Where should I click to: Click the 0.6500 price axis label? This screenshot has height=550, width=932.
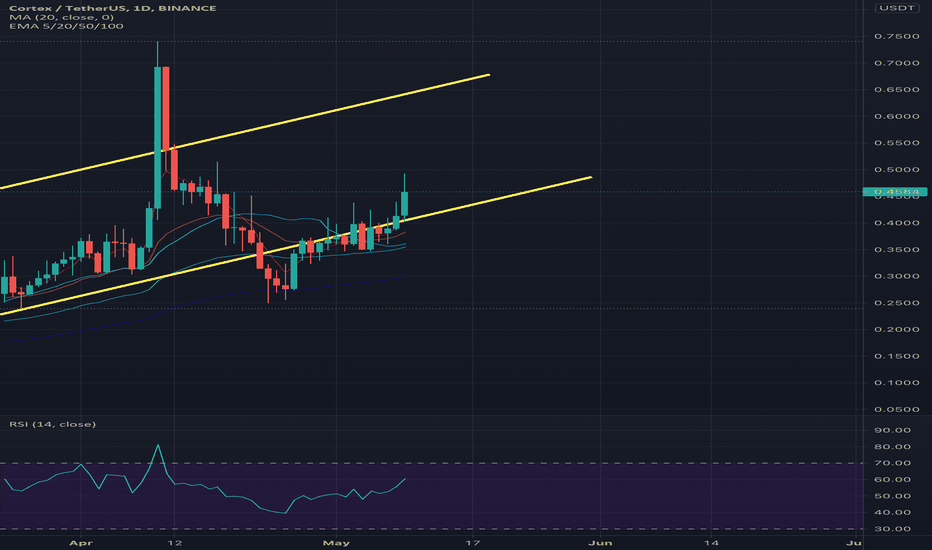(x=896, y=89)
